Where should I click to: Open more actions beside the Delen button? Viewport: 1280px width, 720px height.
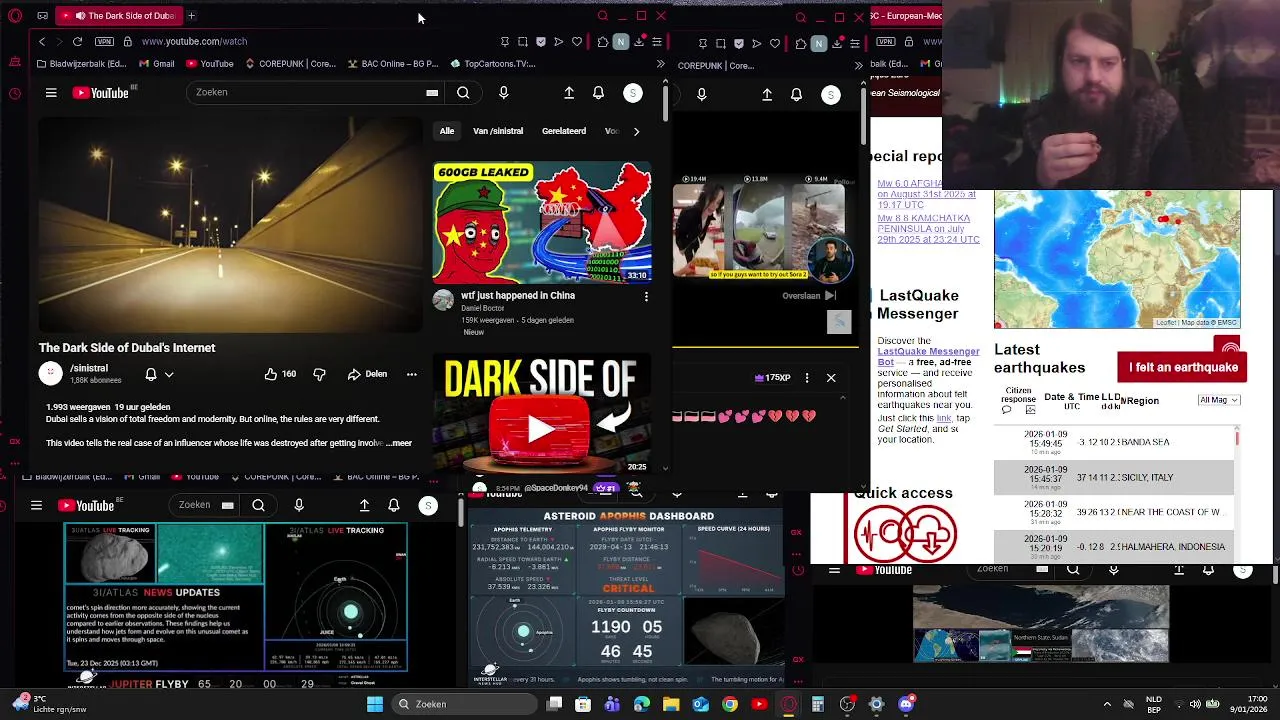coord(411,374)
